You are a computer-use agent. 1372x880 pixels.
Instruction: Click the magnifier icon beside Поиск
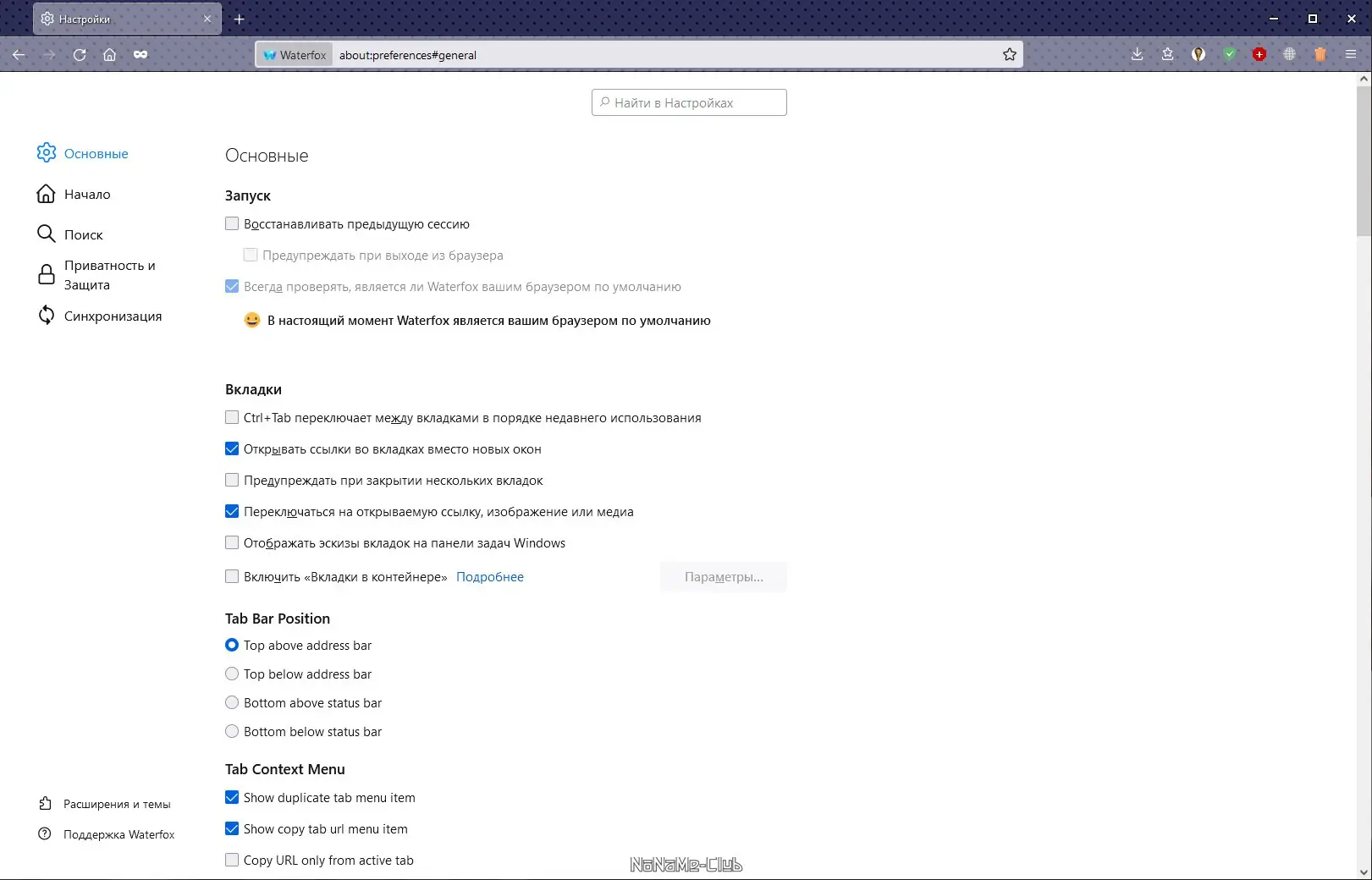(x=47, y=234)
